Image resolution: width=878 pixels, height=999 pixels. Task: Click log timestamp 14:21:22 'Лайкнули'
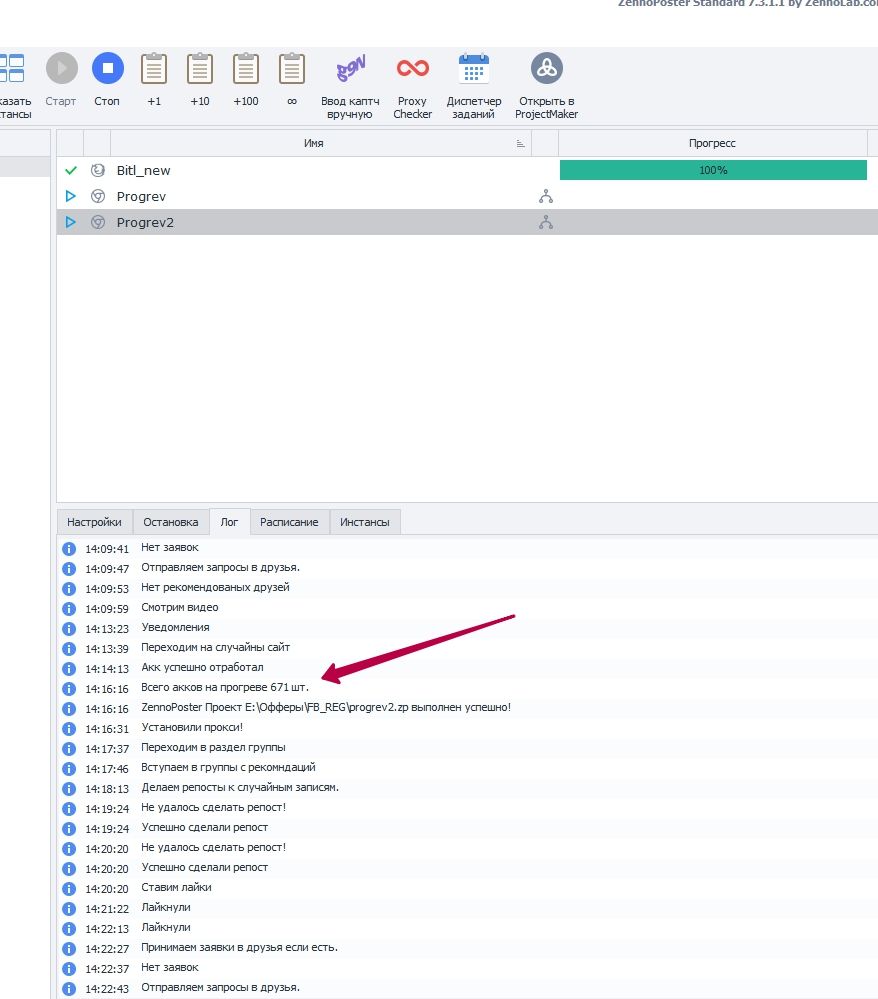pyautogui.click(x=107, y=909)
